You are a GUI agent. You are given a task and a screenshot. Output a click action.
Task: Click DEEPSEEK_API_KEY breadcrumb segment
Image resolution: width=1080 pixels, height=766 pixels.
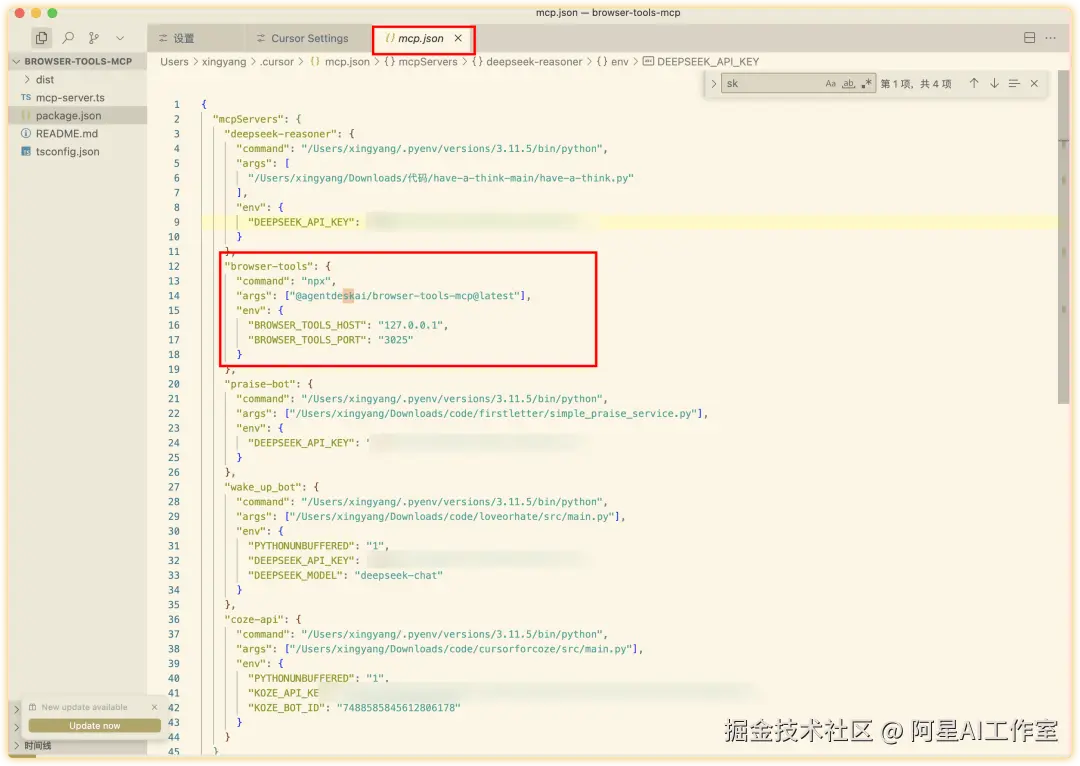click(x=701, y=62)
